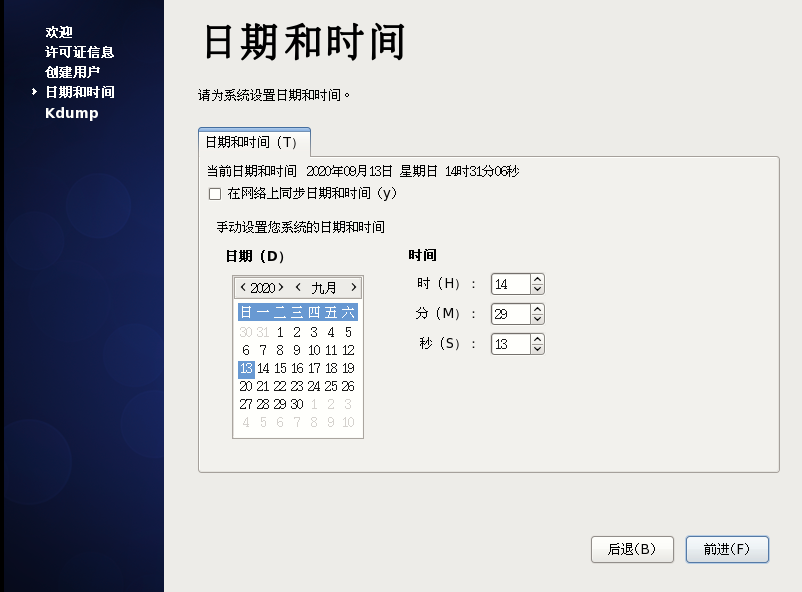
Task: Select 日期和时间 in the sidebar
Action: (80, 92)
